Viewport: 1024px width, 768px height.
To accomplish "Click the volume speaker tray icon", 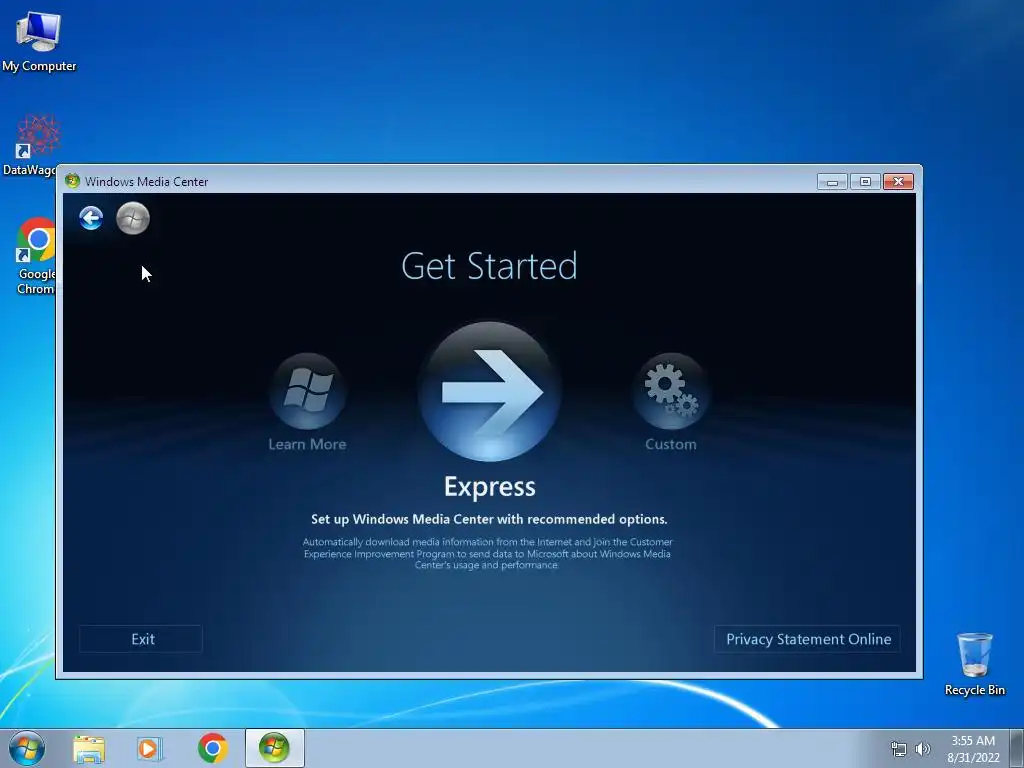I will tap(923, 749).
